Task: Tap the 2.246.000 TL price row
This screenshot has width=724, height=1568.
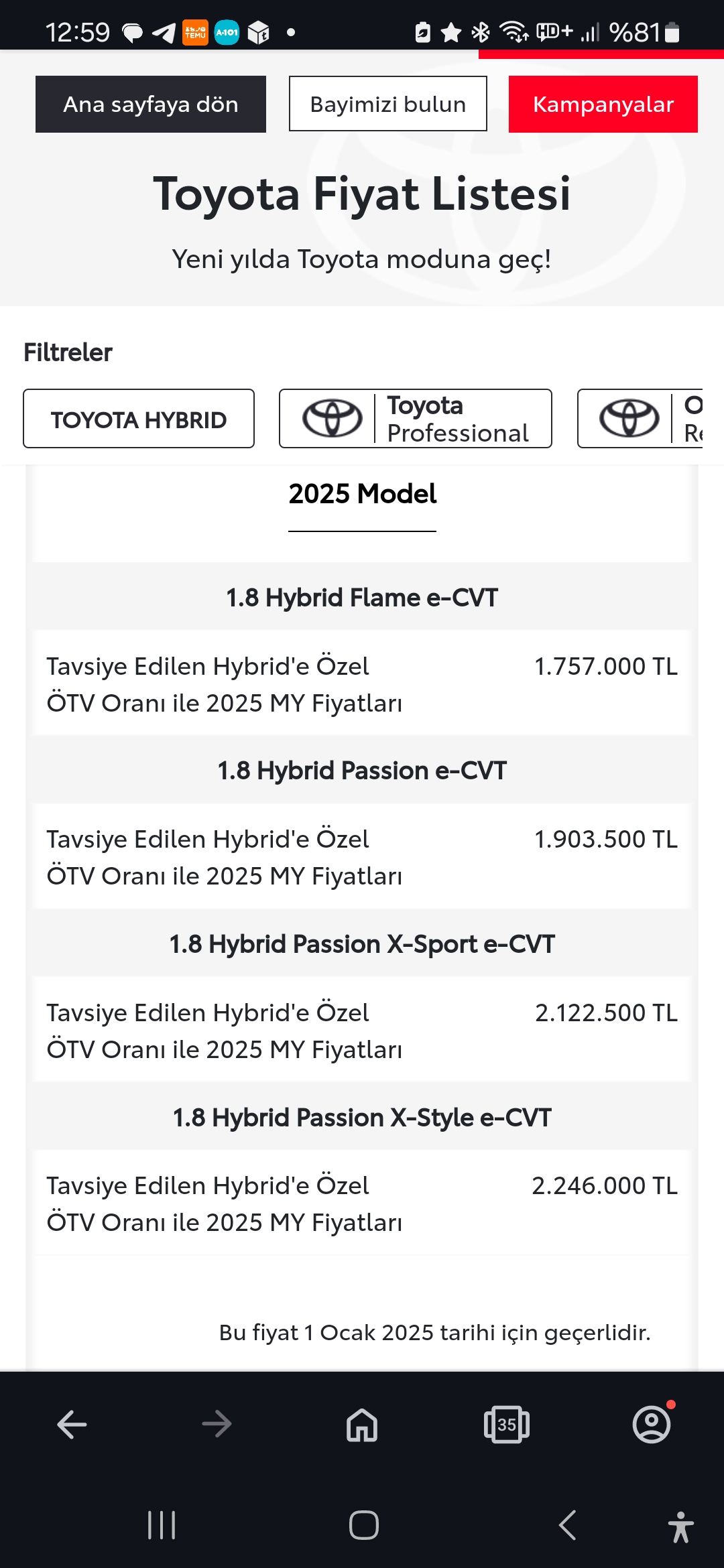Action: tap(362, 1203)
